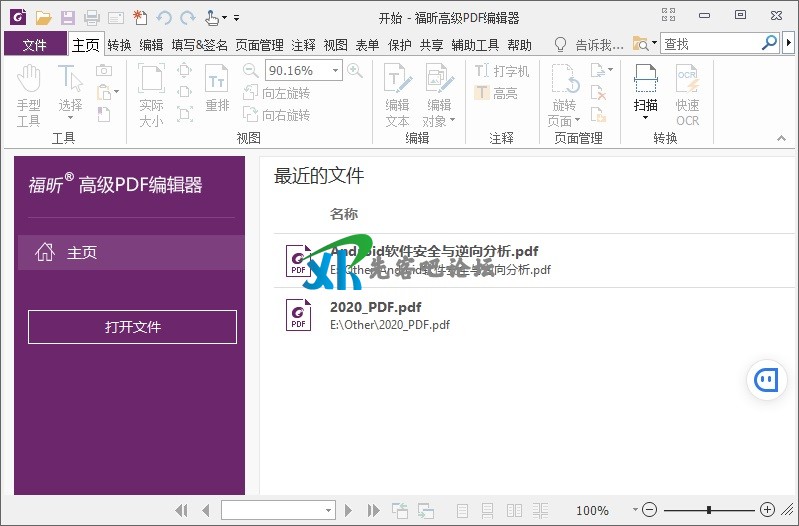Click the 打开文件 (Open File) button
Image resolution: width=799 pixels, height=526 pixels.
point(132,327)
